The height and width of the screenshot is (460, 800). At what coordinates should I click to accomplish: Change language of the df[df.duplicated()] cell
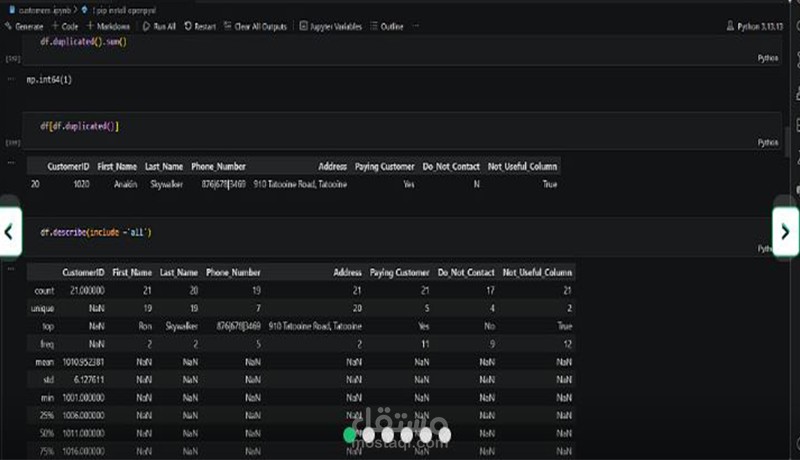pos(768,142)
